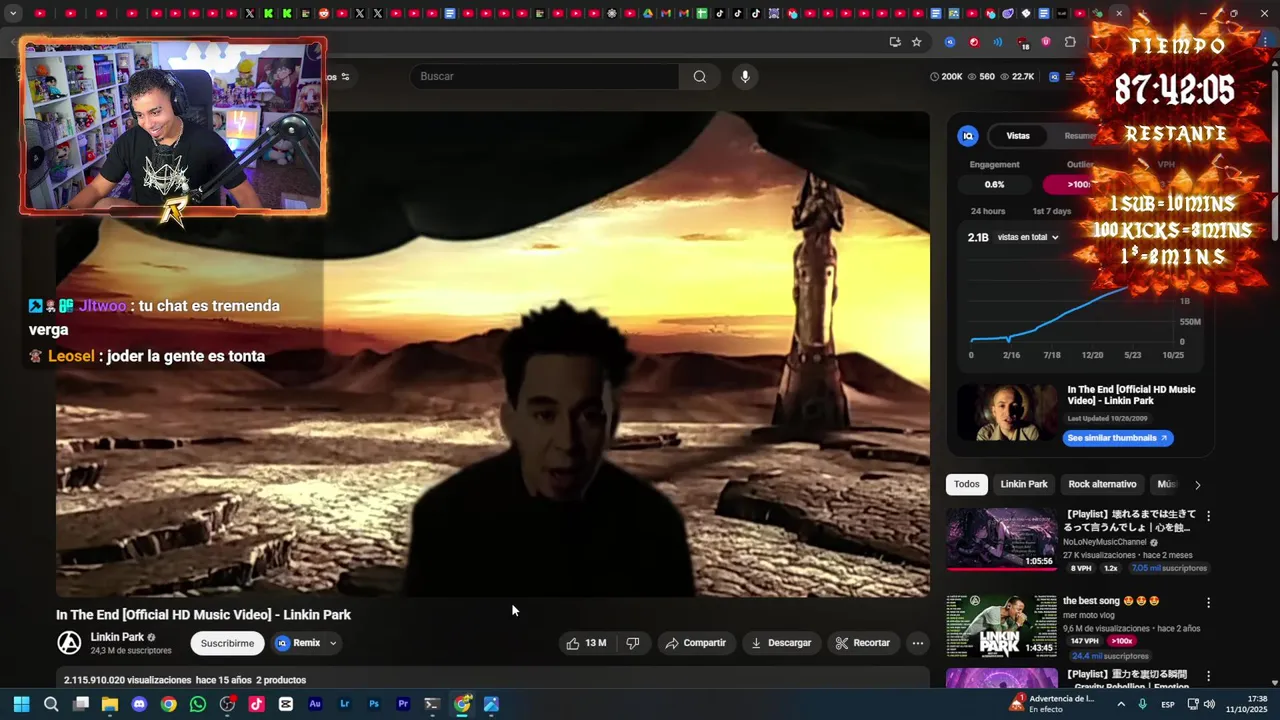Open the 1:05:56 playlist video thumbnail
Screen dimensions: 1280x720
(x=1001, y=538)
